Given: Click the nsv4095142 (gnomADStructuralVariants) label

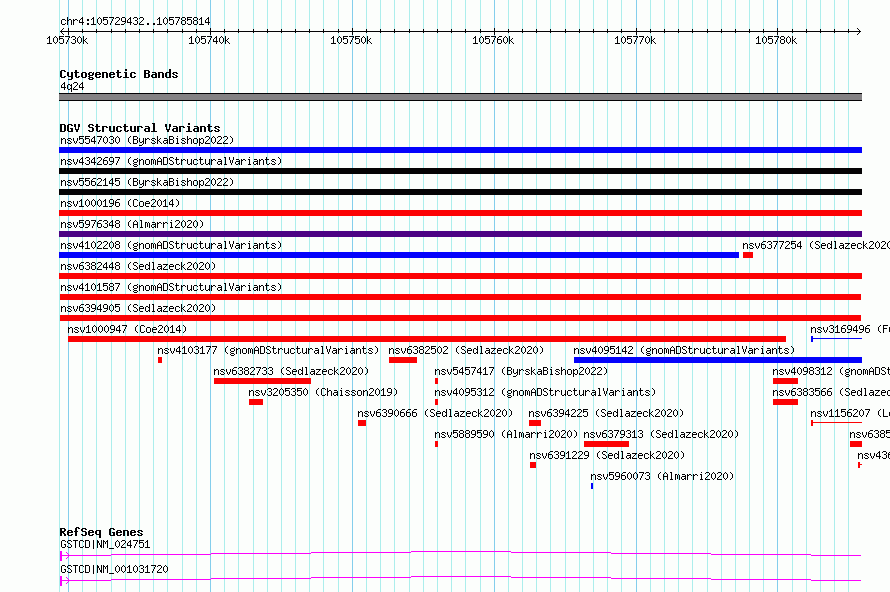Looking at the screenshot, I should [684, 350].
